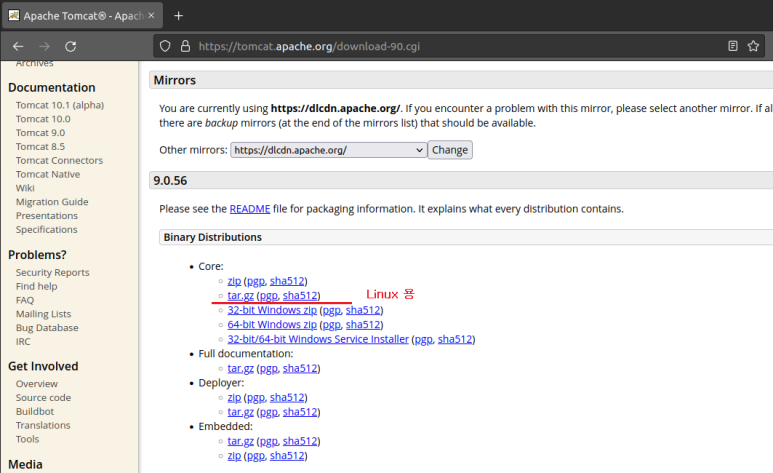Open sha512 checksum for Core zip

pos(287,281)
